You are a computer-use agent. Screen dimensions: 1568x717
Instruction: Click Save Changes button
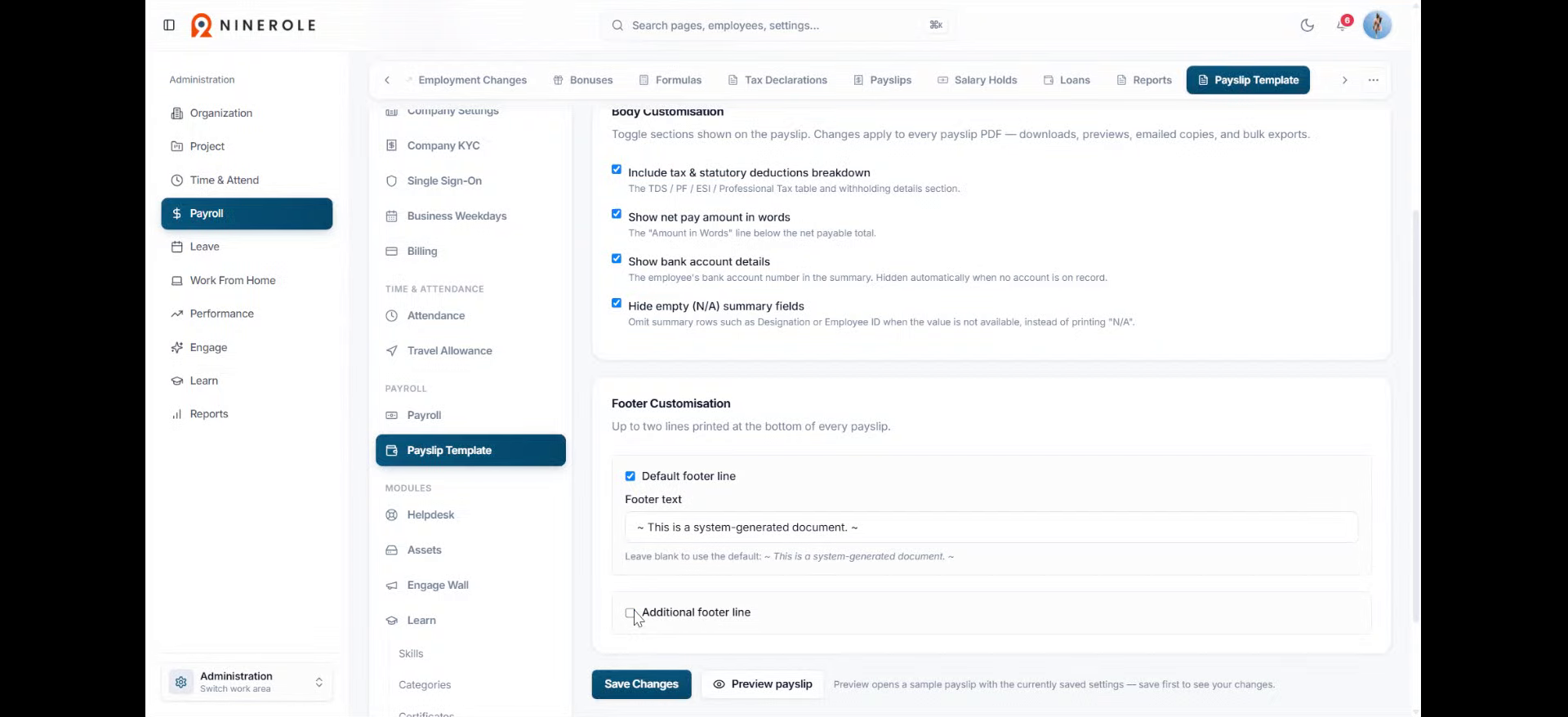(x=641, y=684)
